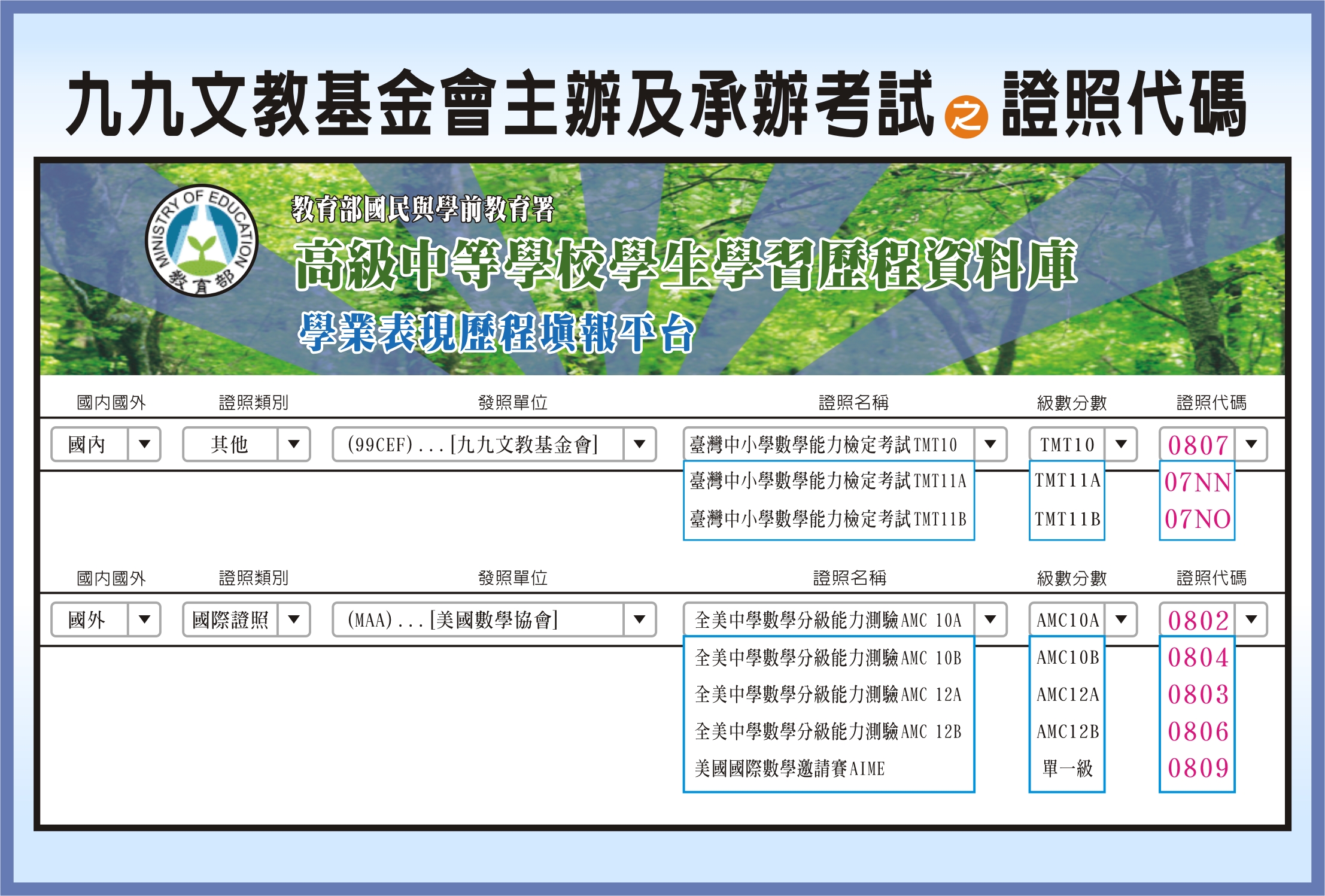
Task: Choose 全美中學數學分級能力測驗AMC 12B option
Action: [x=828, y=732]
